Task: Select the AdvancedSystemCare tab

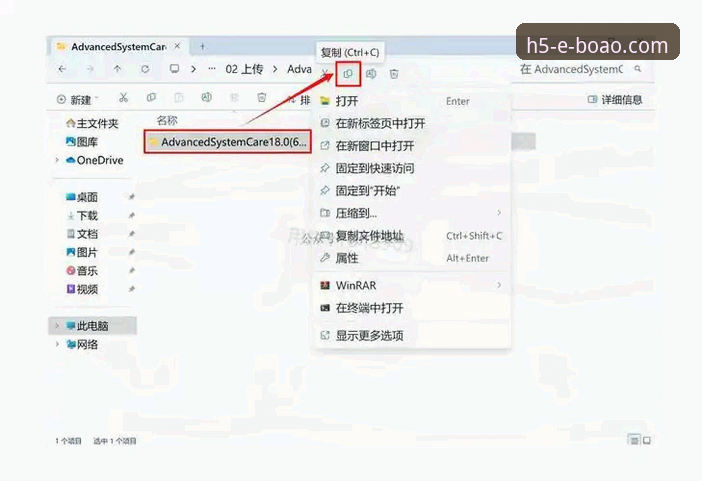Action: click(x=118, y=47)
